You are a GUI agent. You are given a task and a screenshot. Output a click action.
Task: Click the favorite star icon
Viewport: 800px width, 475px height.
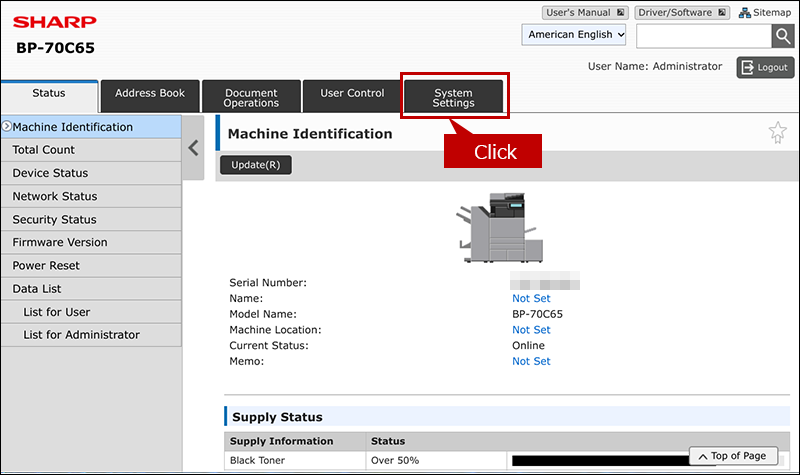[x=778, y=133]
